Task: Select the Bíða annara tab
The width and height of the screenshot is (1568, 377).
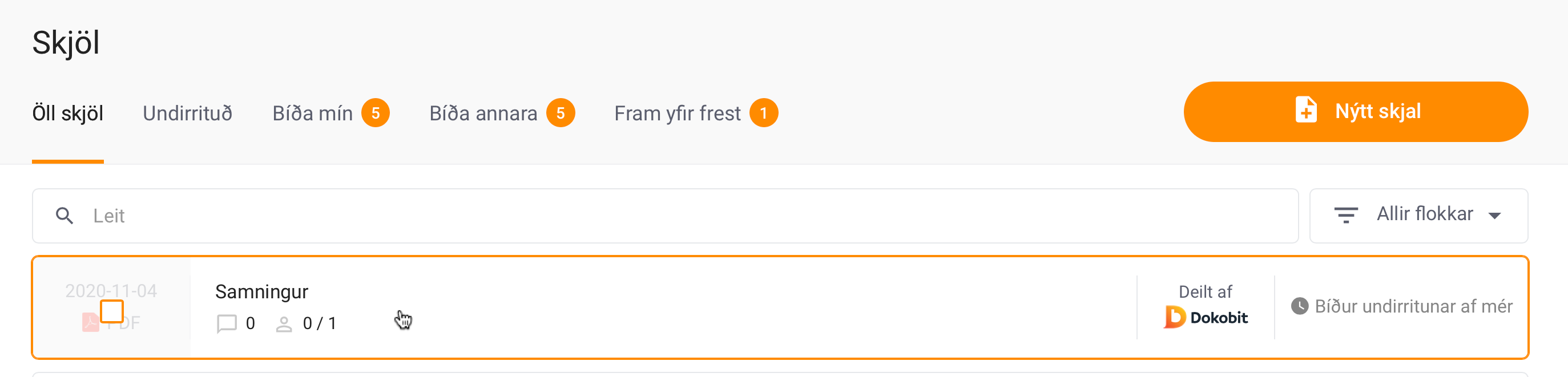Action: [483, 113]
